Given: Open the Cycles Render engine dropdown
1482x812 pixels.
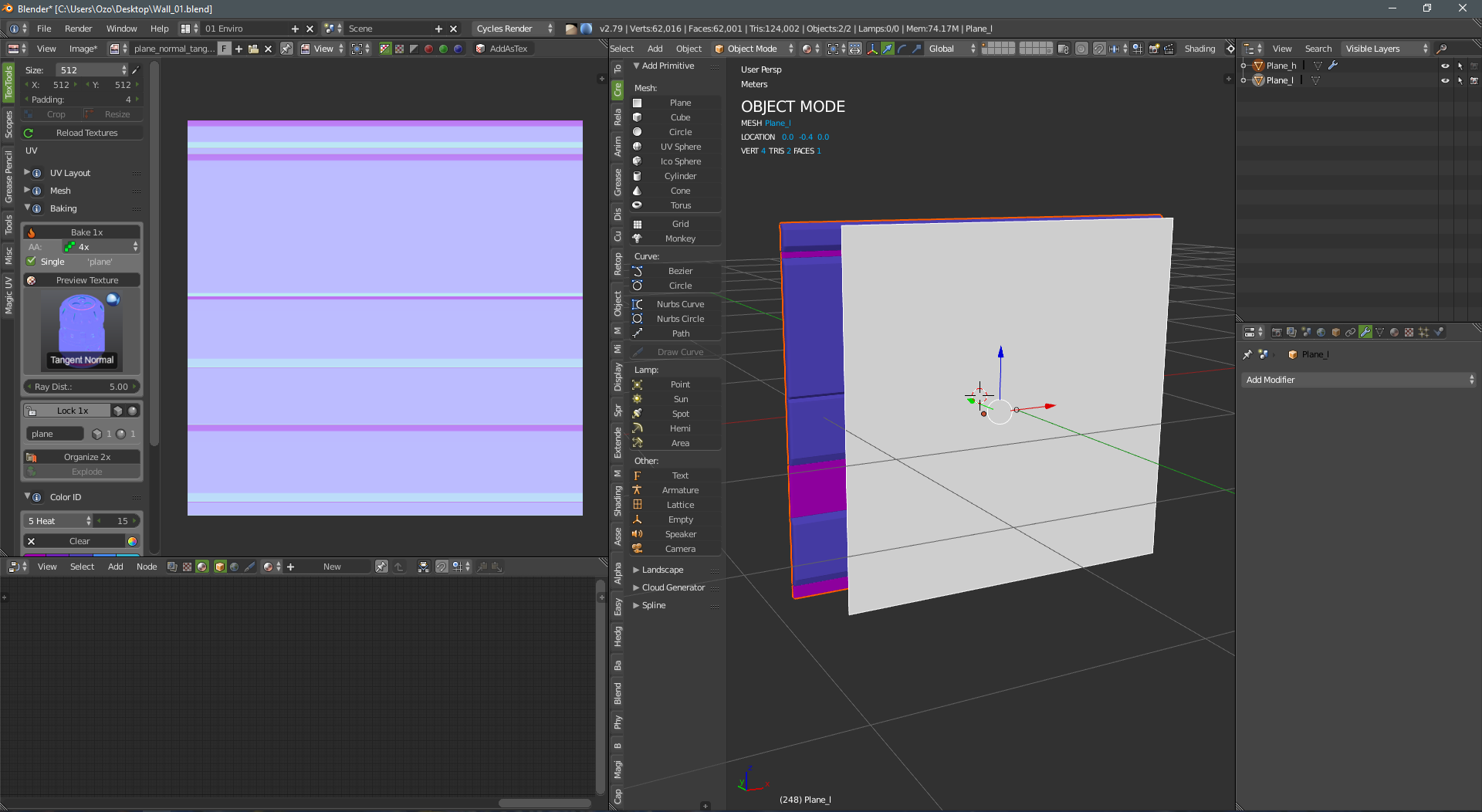Looking at the screenshot, I should (513, 29).
